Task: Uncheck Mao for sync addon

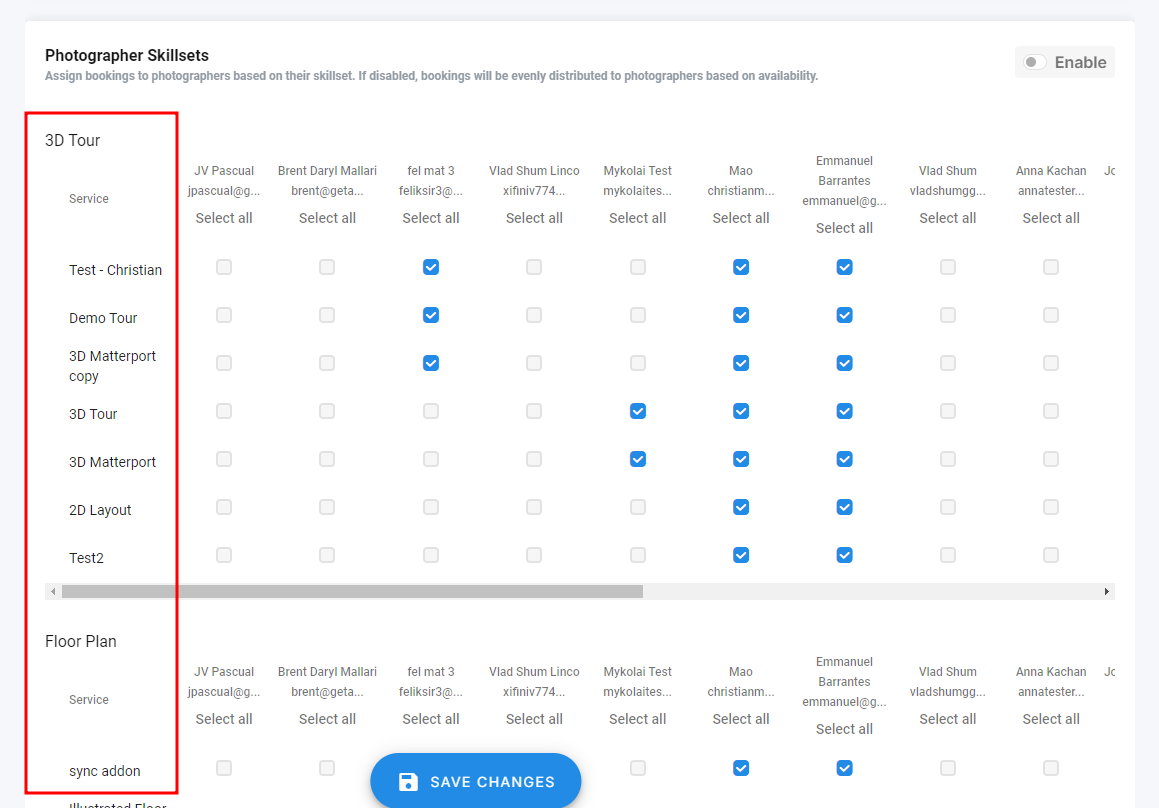Action: (741, 768)
